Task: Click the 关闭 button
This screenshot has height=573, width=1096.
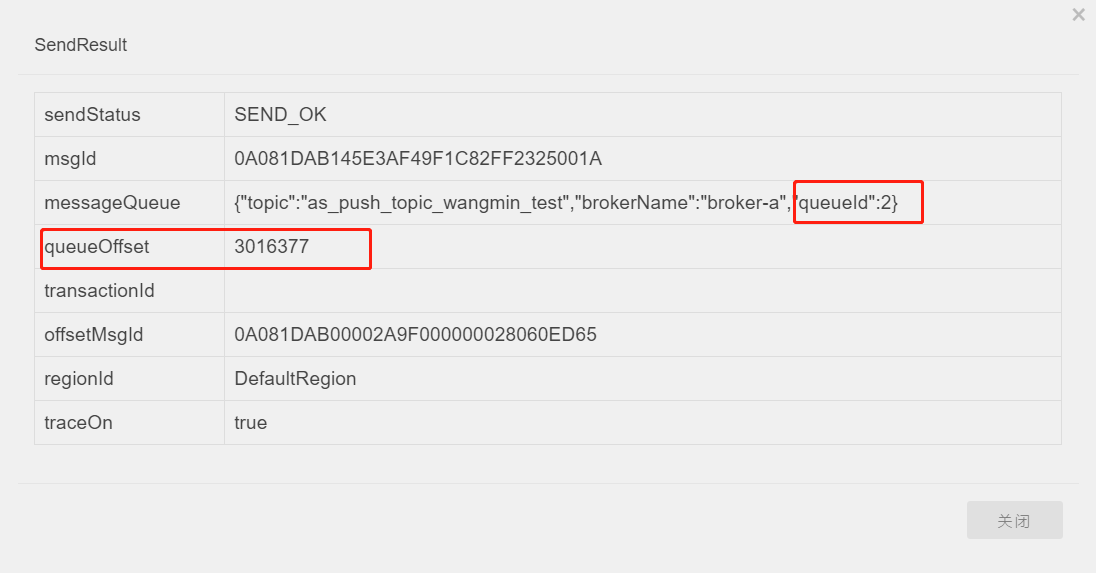Action: (x=1014, y=521)
